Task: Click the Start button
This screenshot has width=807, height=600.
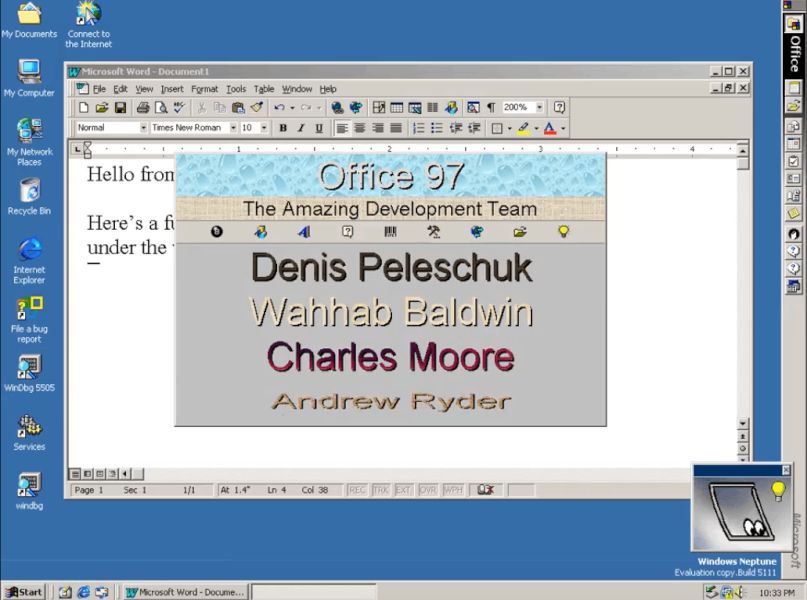Action: [25, 591]
